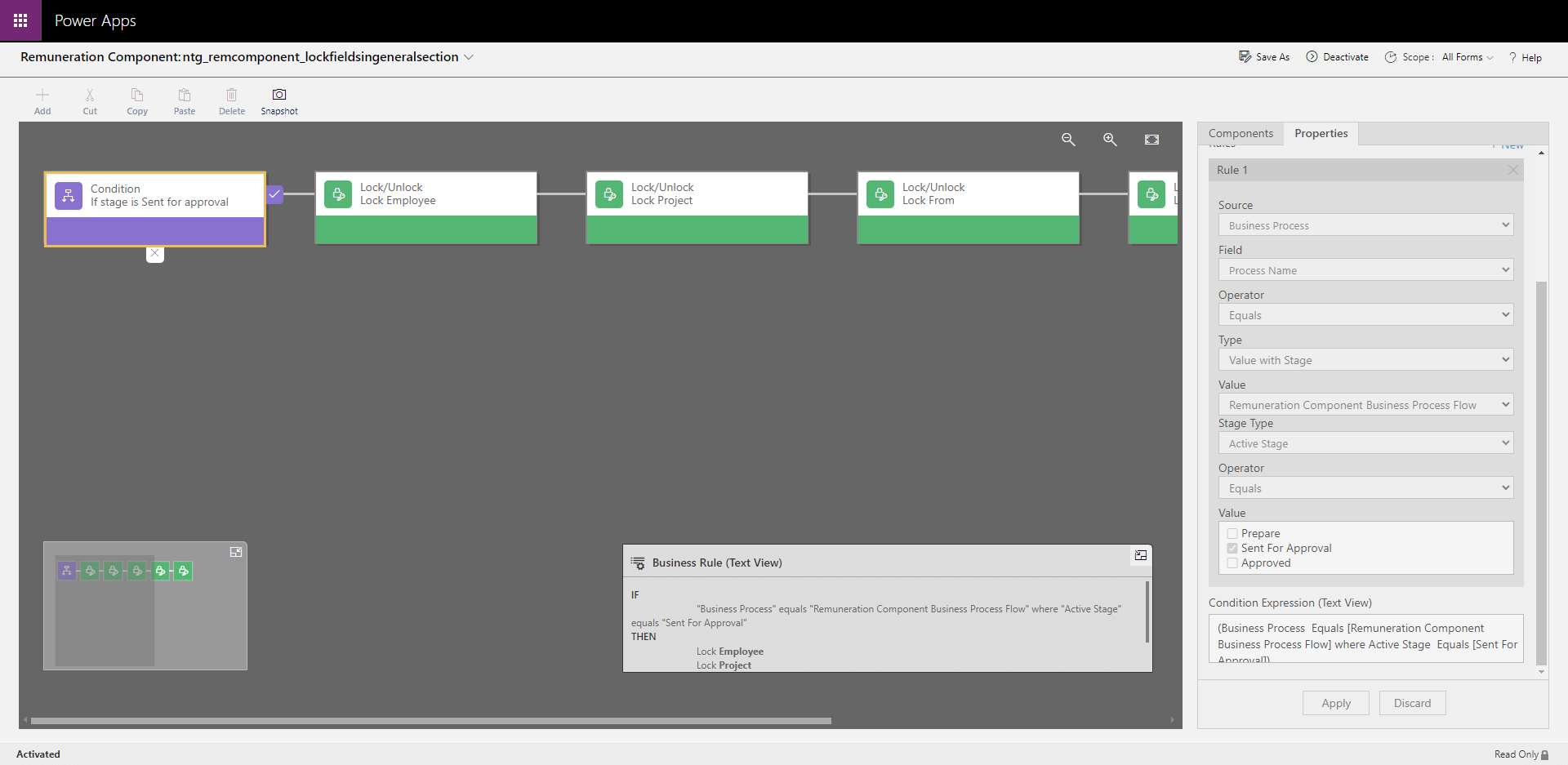Switch to the Properties tab
Image resolution: width=1568 pixels, height=765 pixels.
pos(1321,133)
